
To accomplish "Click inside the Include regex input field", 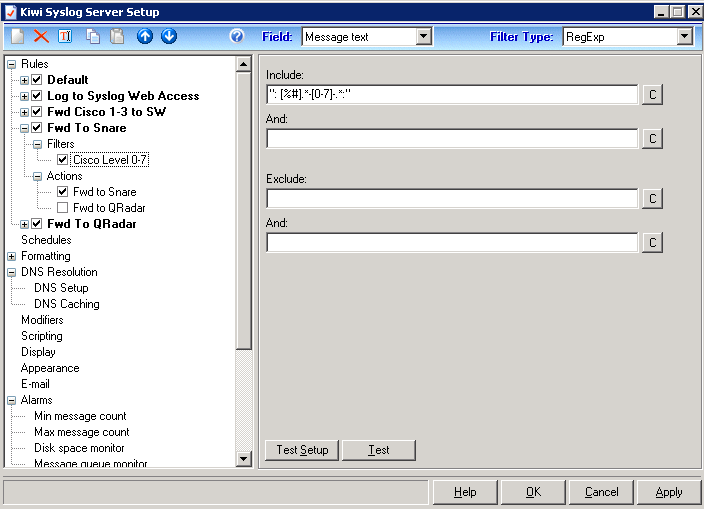I will 452,95.
